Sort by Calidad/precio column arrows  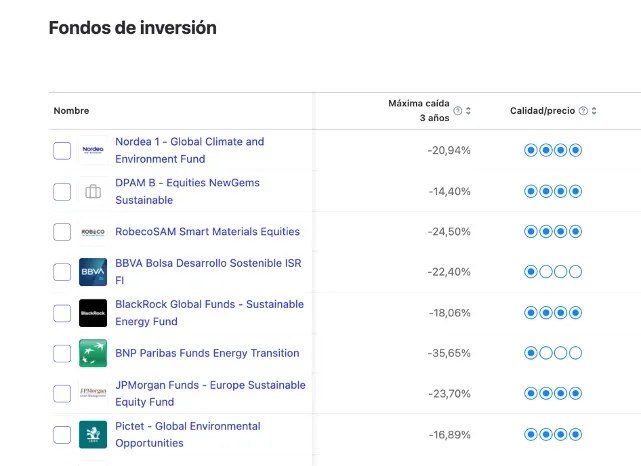(594, 111)
